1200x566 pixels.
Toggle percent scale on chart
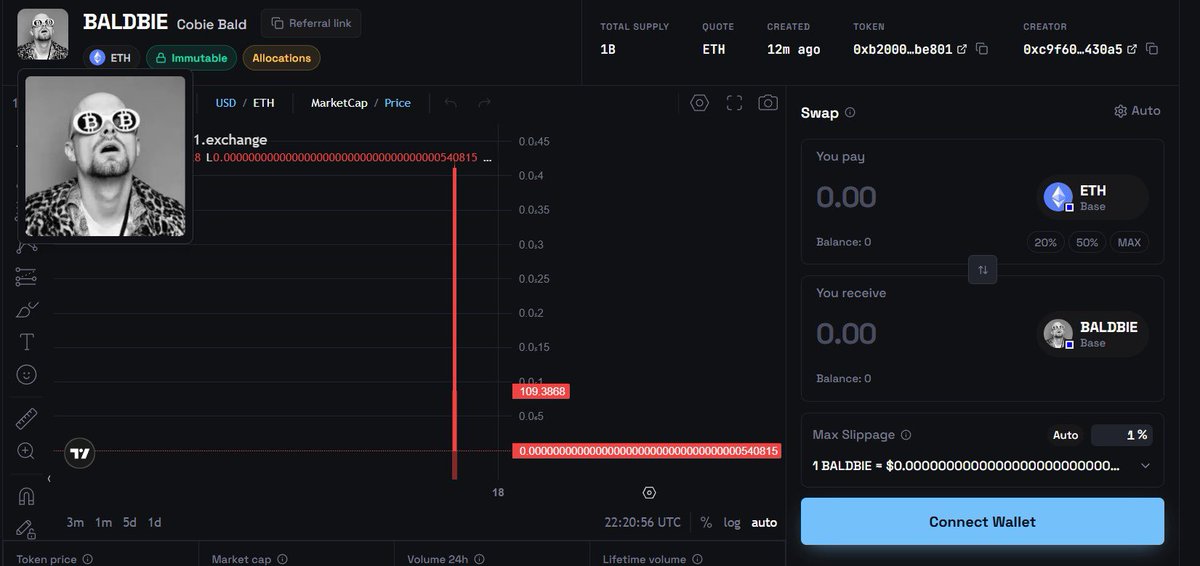tap(706, 522)
